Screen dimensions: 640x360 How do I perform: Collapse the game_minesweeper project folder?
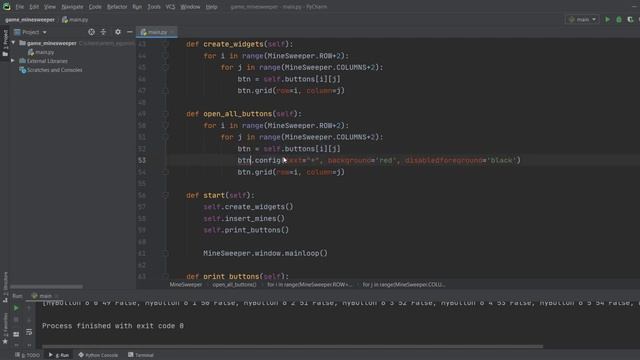tap(13, 43)
